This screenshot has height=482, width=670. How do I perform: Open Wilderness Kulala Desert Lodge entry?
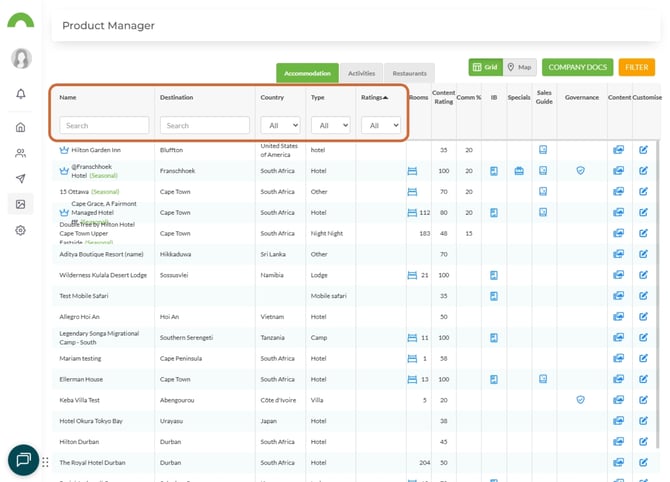point(103,275)
